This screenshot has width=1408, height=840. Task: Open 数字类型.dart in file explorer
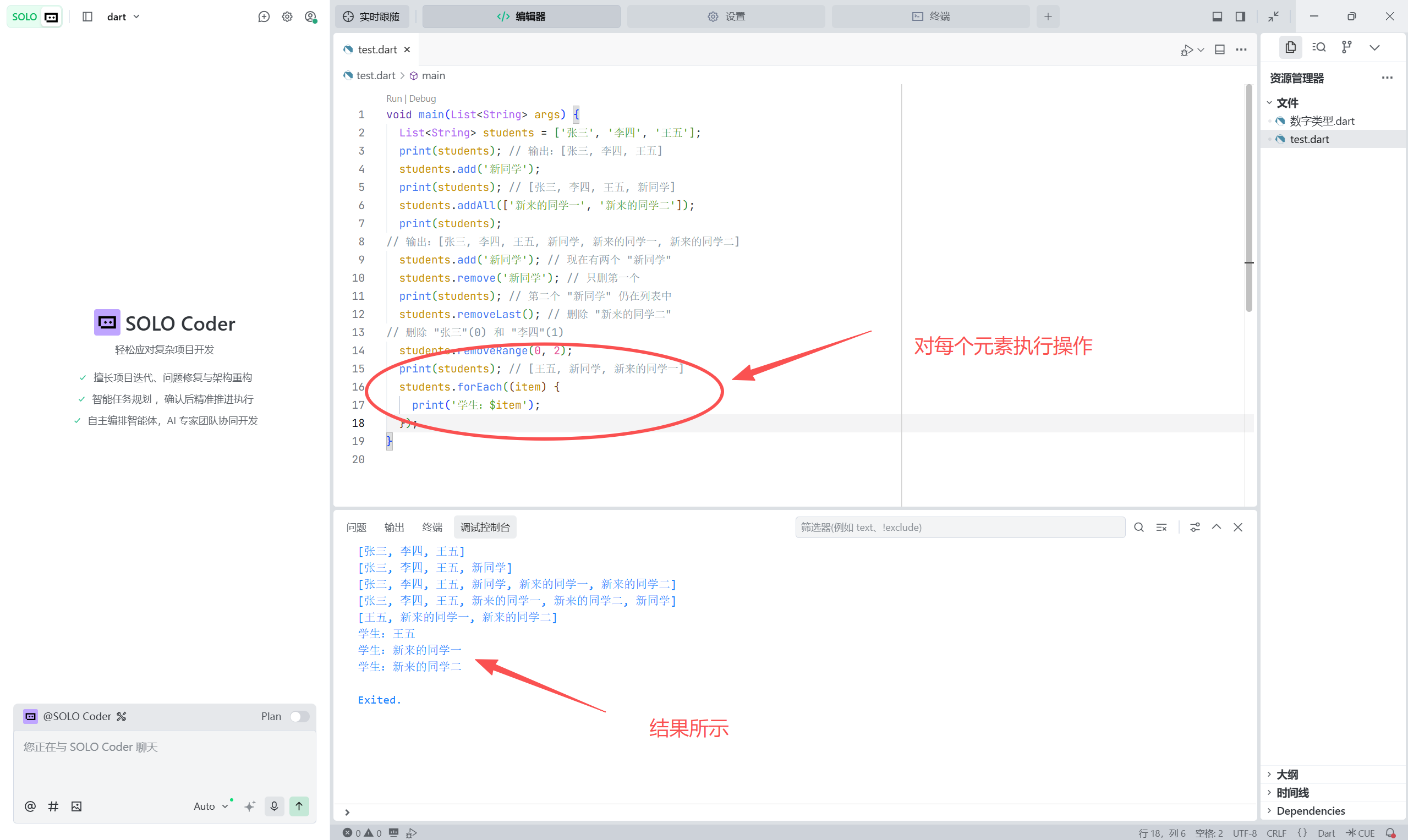[1322, 120]
